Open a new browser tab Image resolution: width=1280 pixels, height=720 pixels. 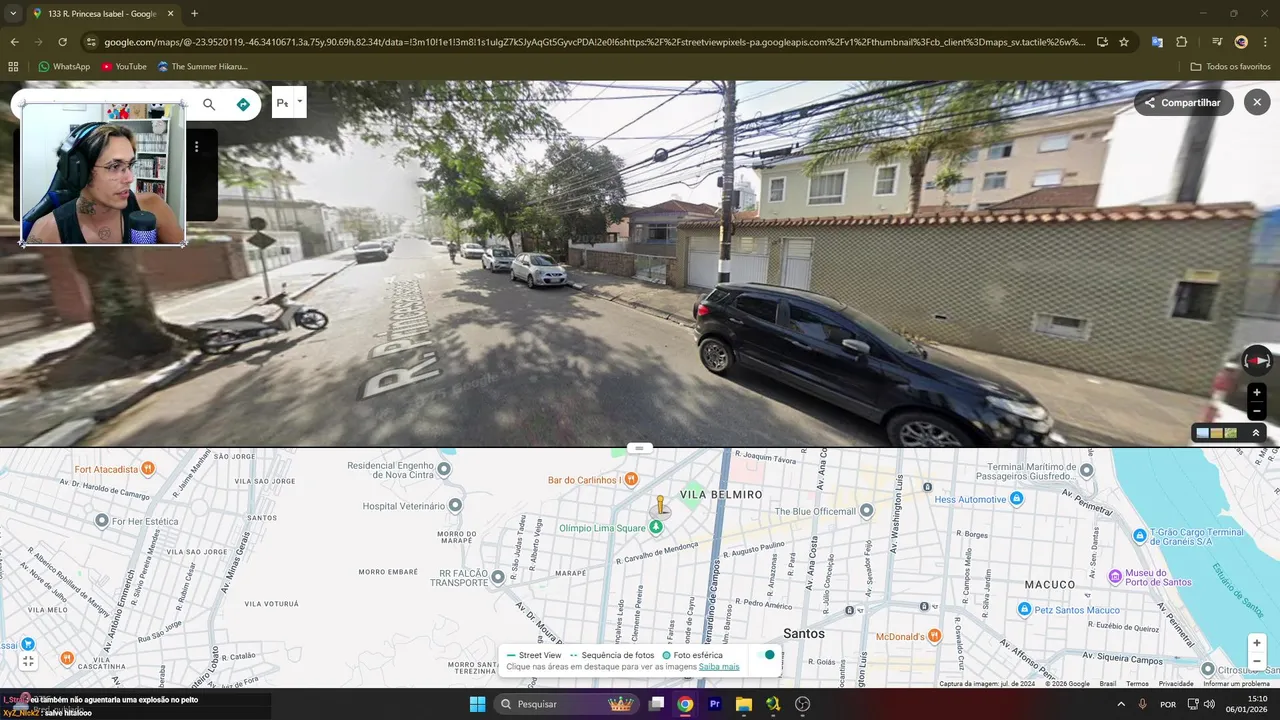click(194, 14)
